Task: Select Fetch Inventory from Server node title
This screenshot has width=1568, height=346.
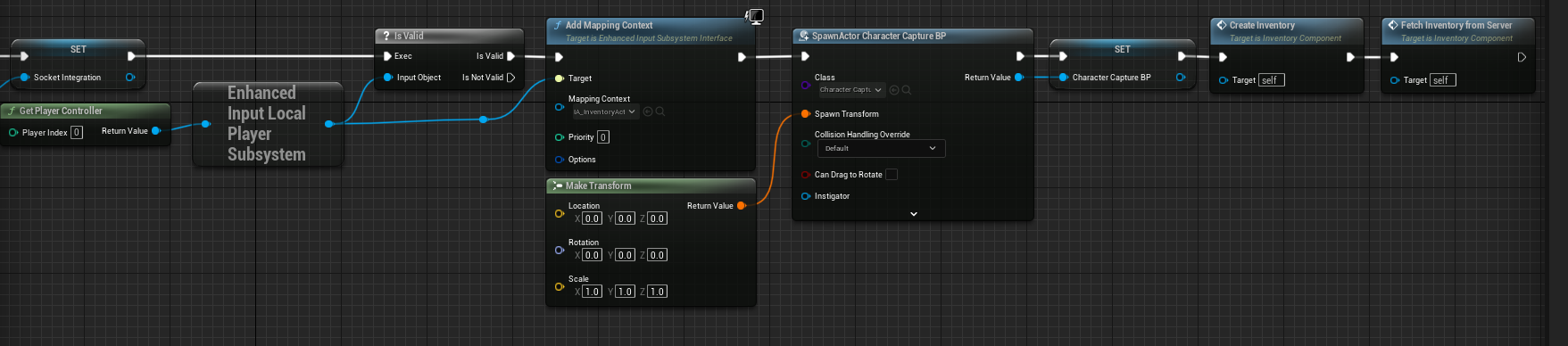Action: point(1456,25)
